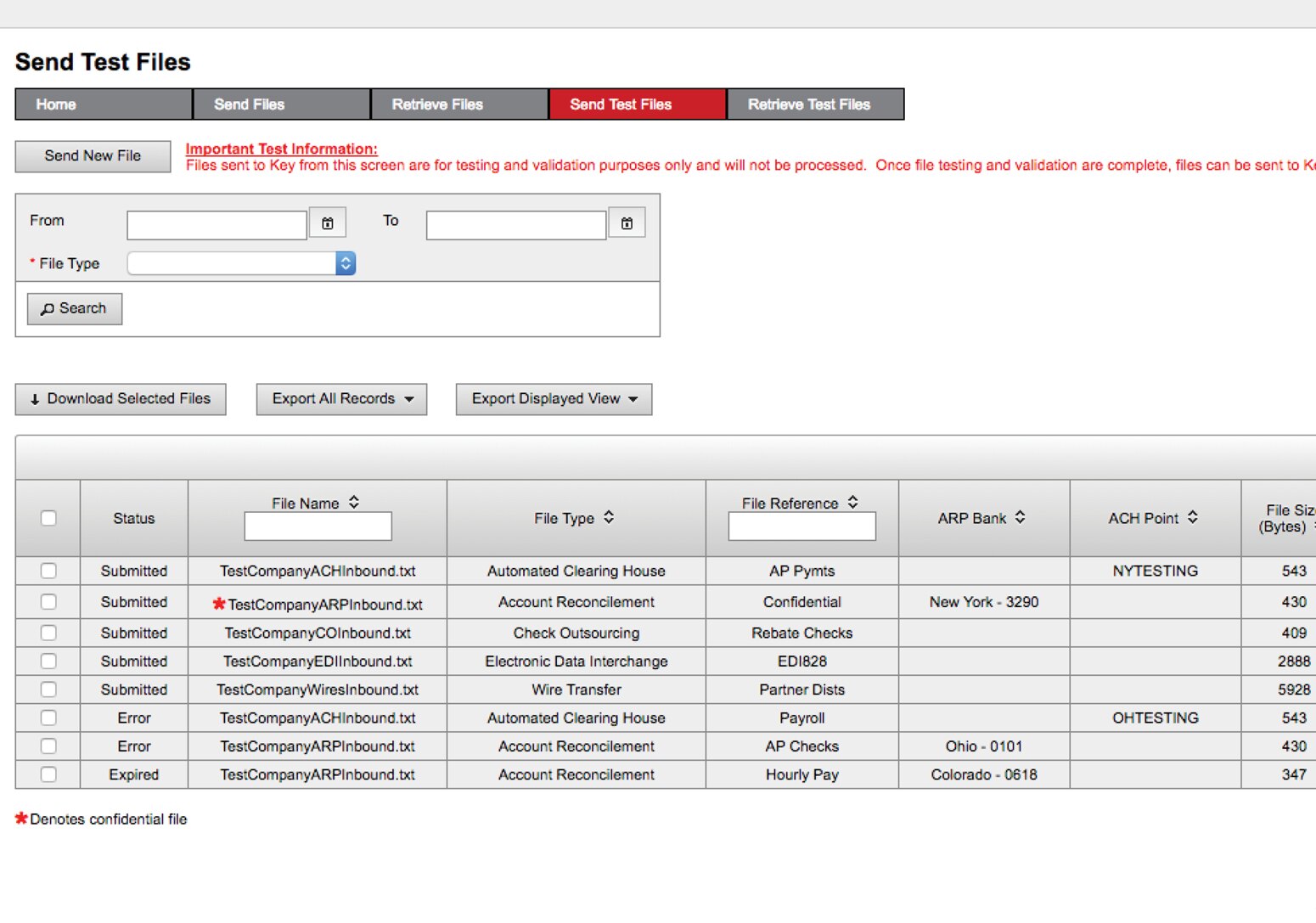The width and height of the screenshot is (1316, 923).
Task: Select the checkbox for the Expired file row
Action: coord(48,774)
